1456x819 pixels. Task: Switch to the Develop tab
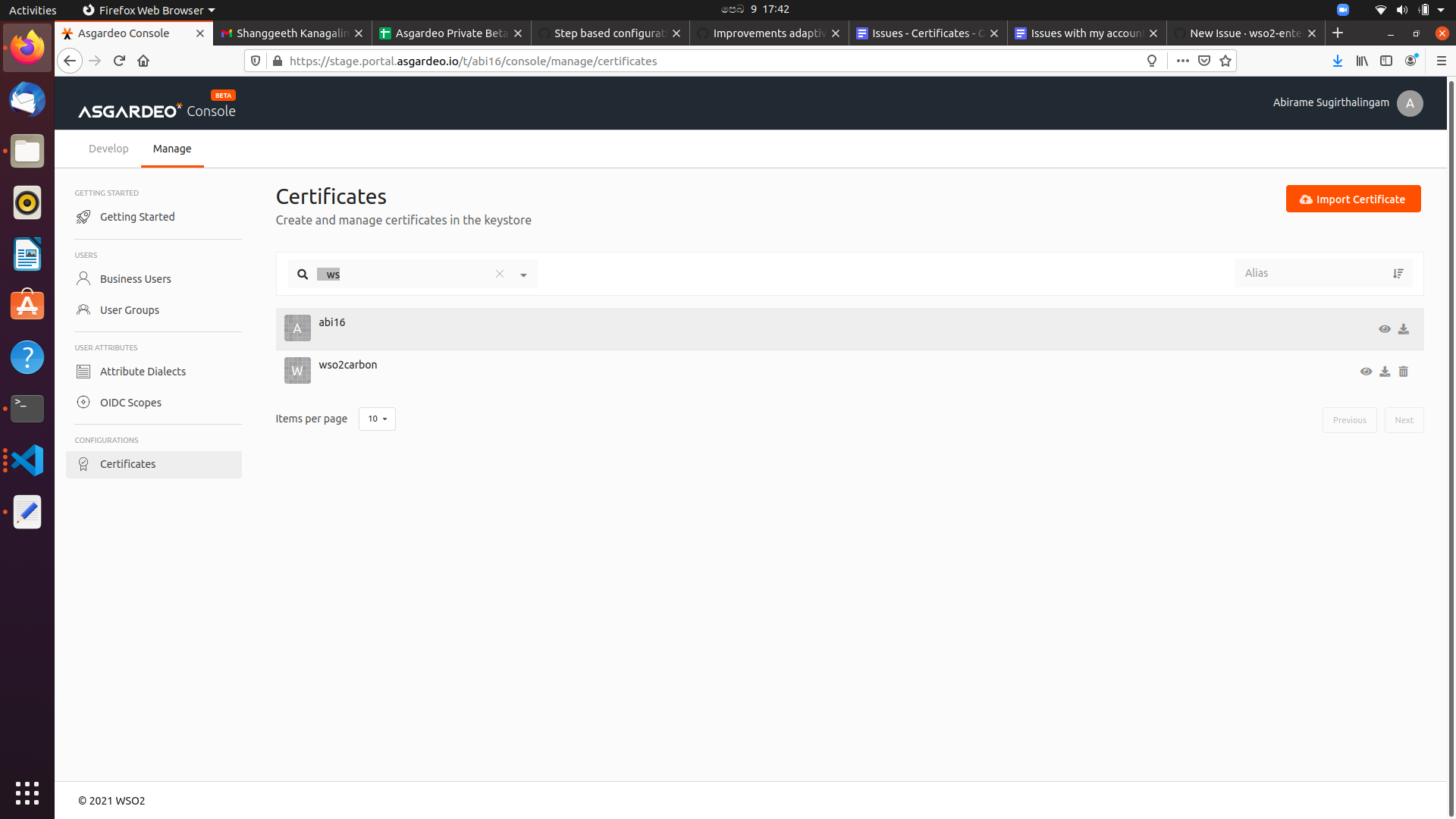(108, 149)
